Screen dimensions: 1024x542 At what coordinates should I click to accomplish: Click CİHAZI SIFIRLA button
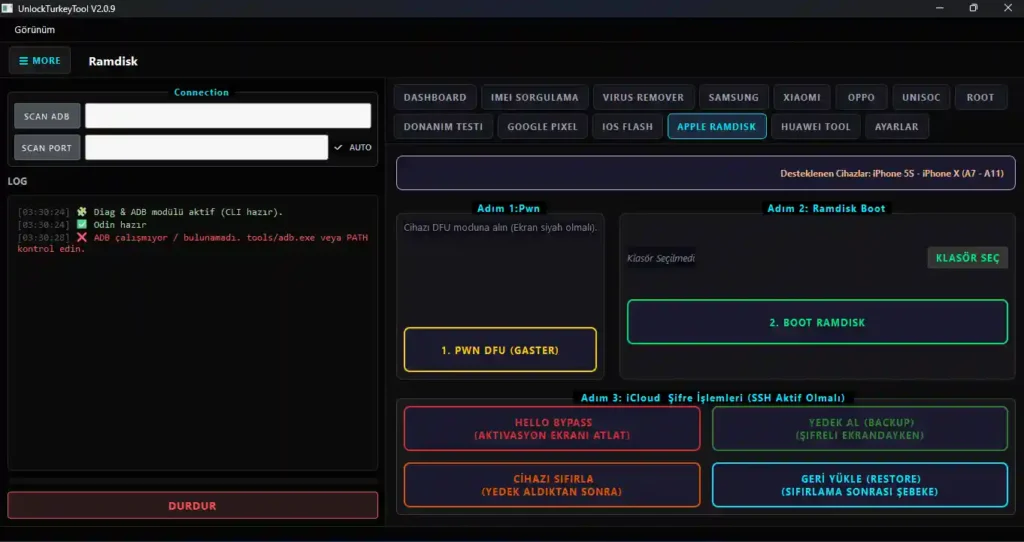tap(552, 485)
